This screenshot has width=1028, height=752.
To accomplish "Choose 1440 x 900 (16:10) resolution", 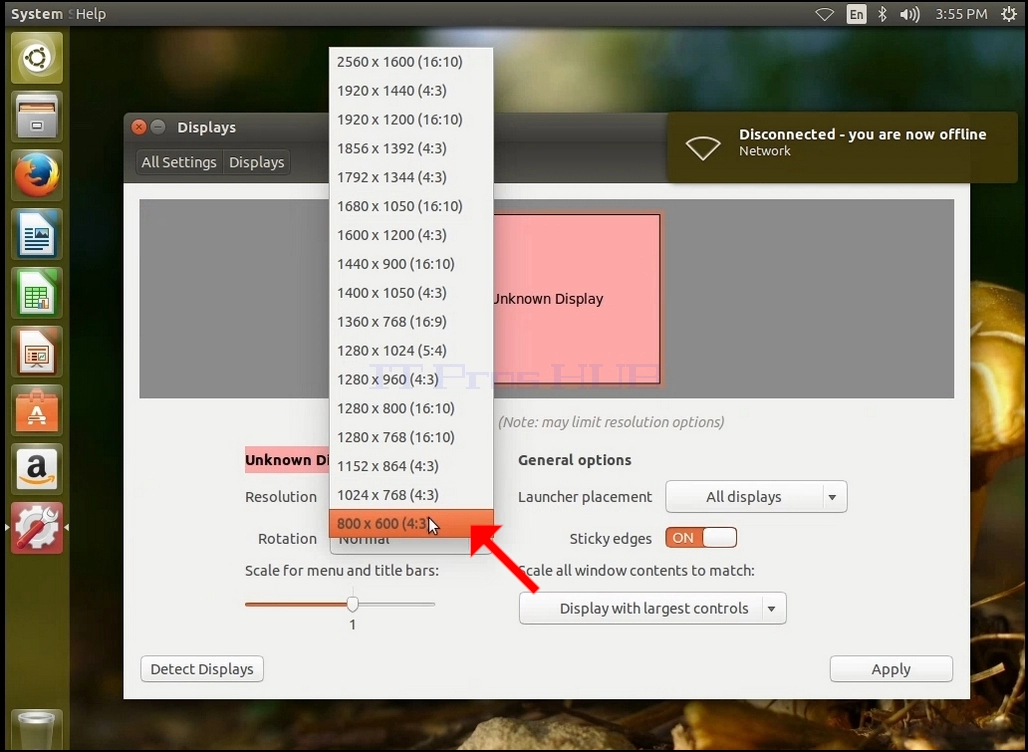I will point(411,264).
